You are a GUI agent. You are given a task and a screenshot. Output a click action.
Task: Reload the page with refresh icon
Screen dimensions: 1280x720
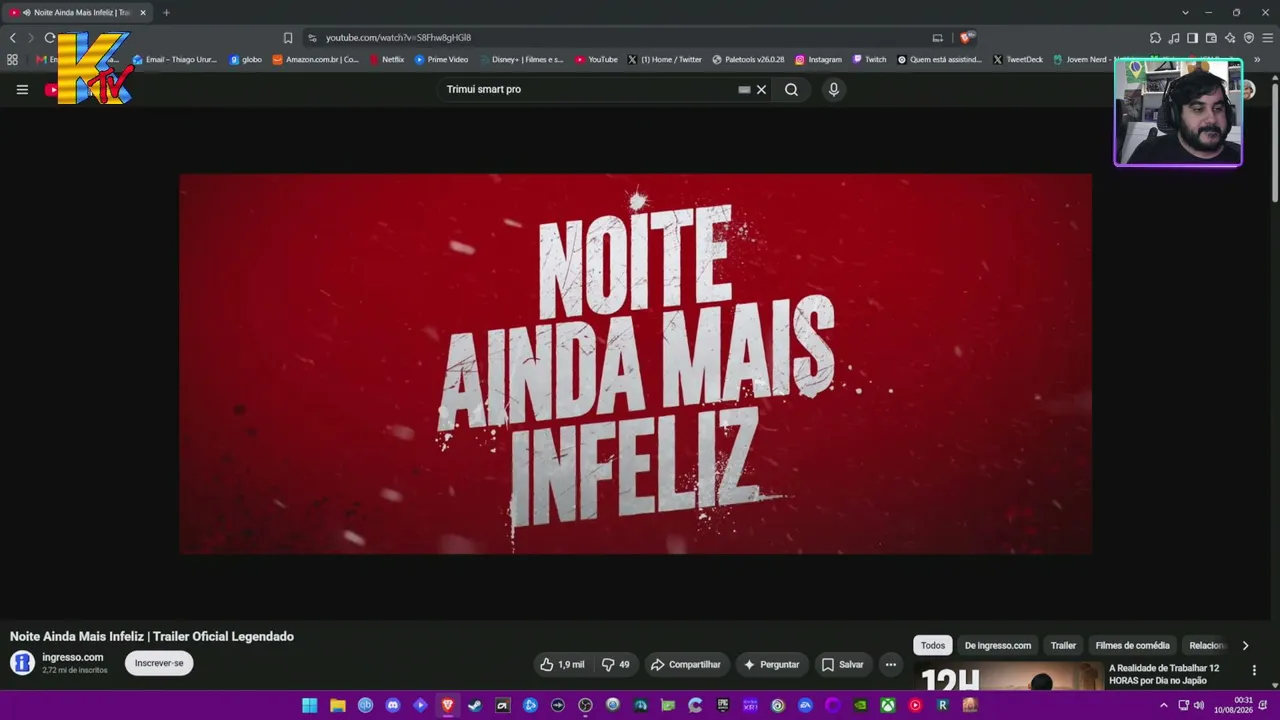coord(50,38)
